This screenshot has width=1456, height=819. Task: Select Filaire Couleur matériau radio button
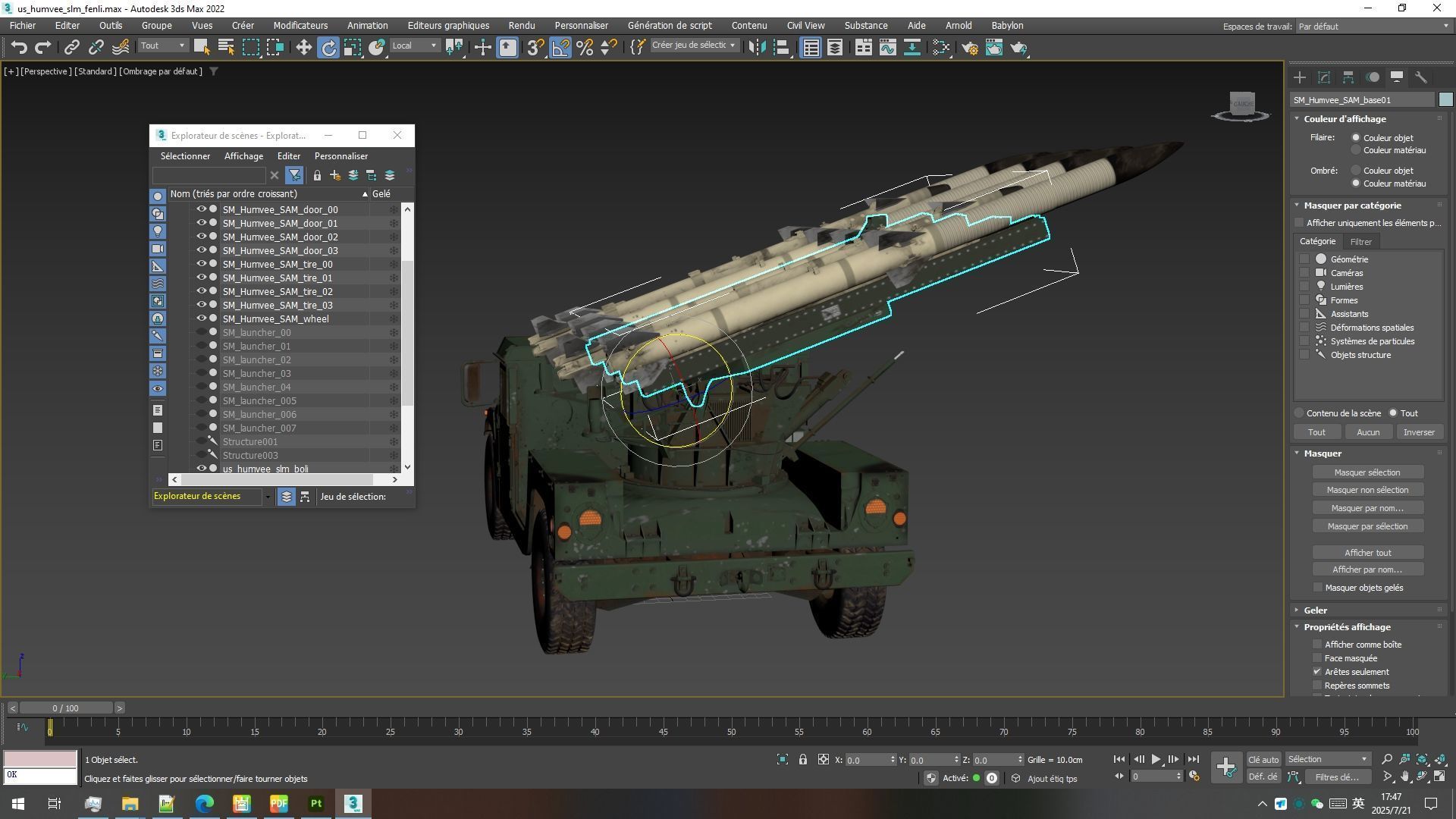click(x=1356, y=150)
